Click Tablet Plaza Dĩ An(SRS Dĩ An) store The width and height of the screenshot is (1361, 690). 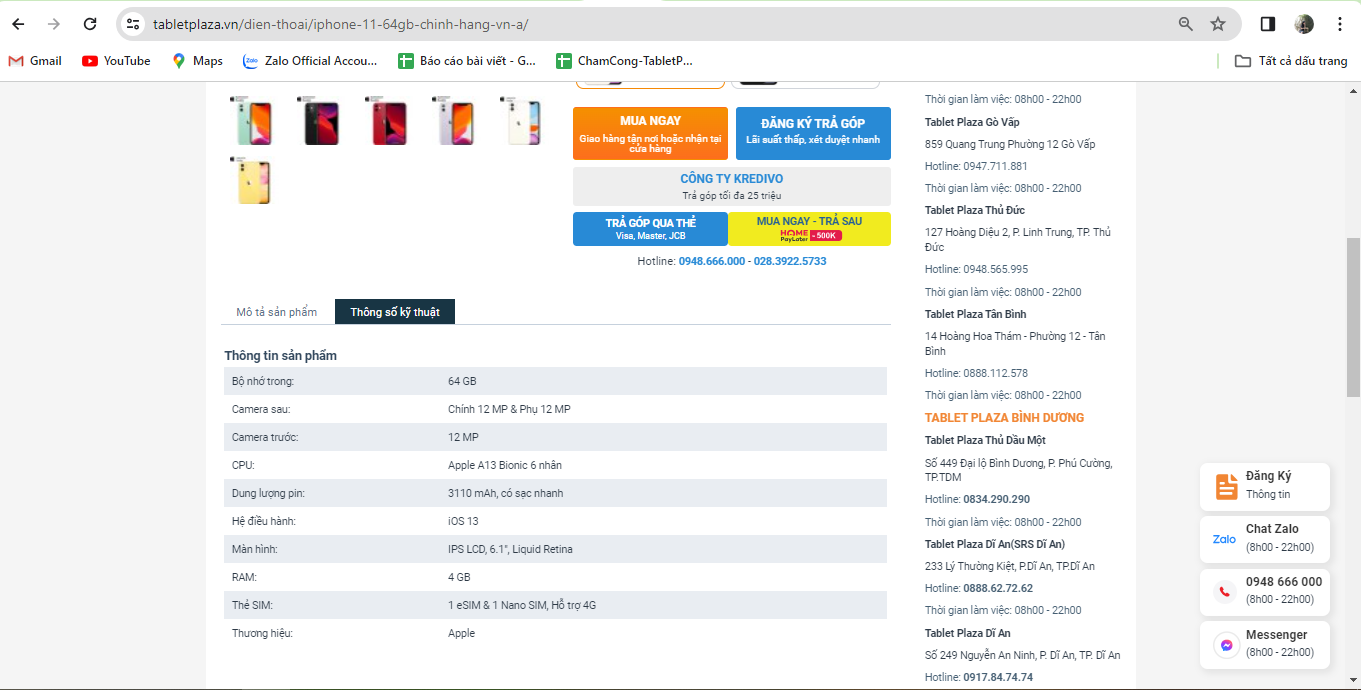click(x=995, y=544)
